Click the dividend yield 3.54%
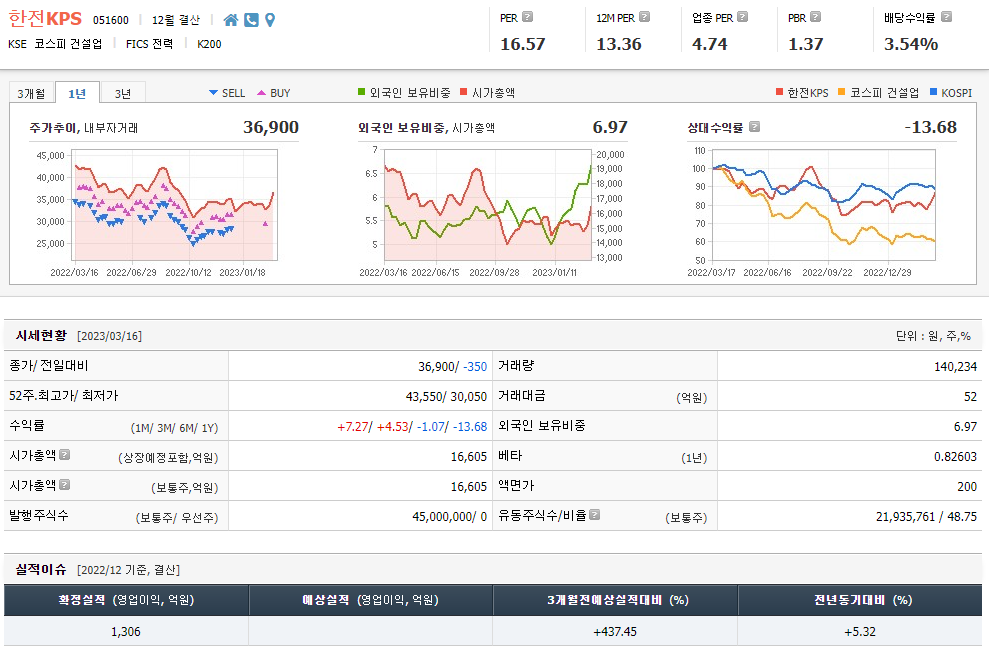 pos(911,44)
